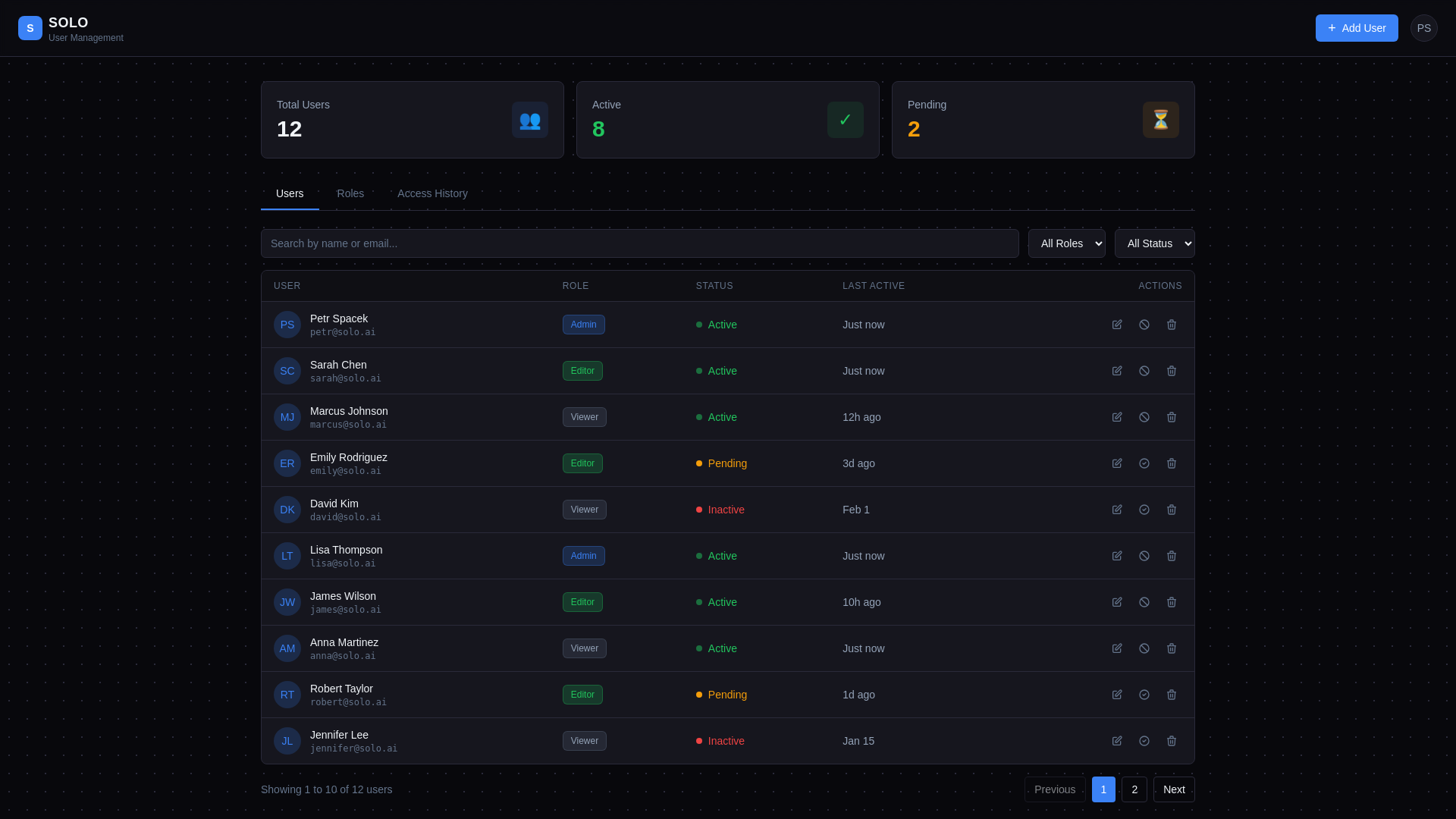
Task: Edit Robert Taylor's user record
Action: [x=1117, y=695]
